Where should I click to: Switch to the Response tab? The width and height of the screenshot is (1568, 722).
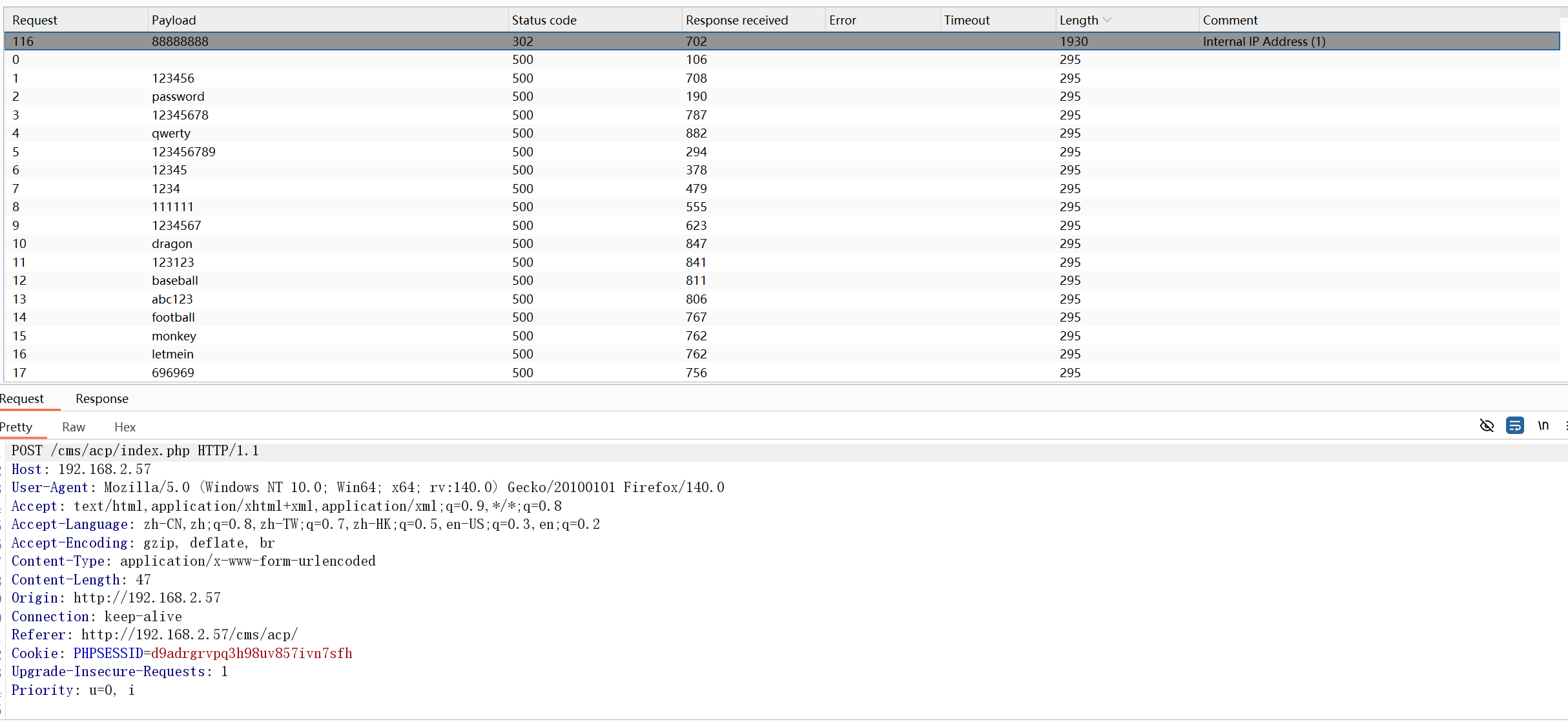pos(101,398)
